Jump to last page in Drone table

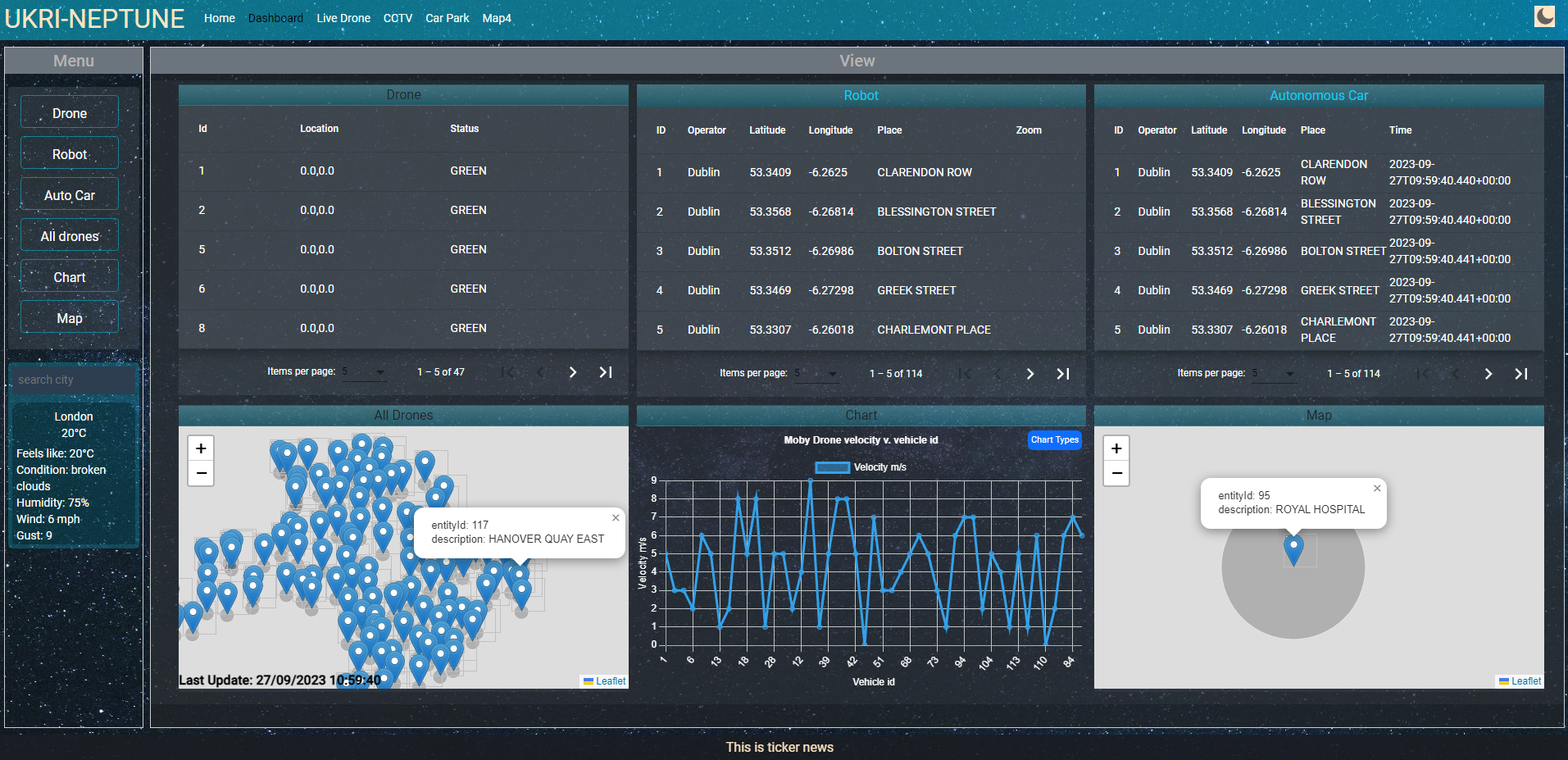tap(606, 372)
